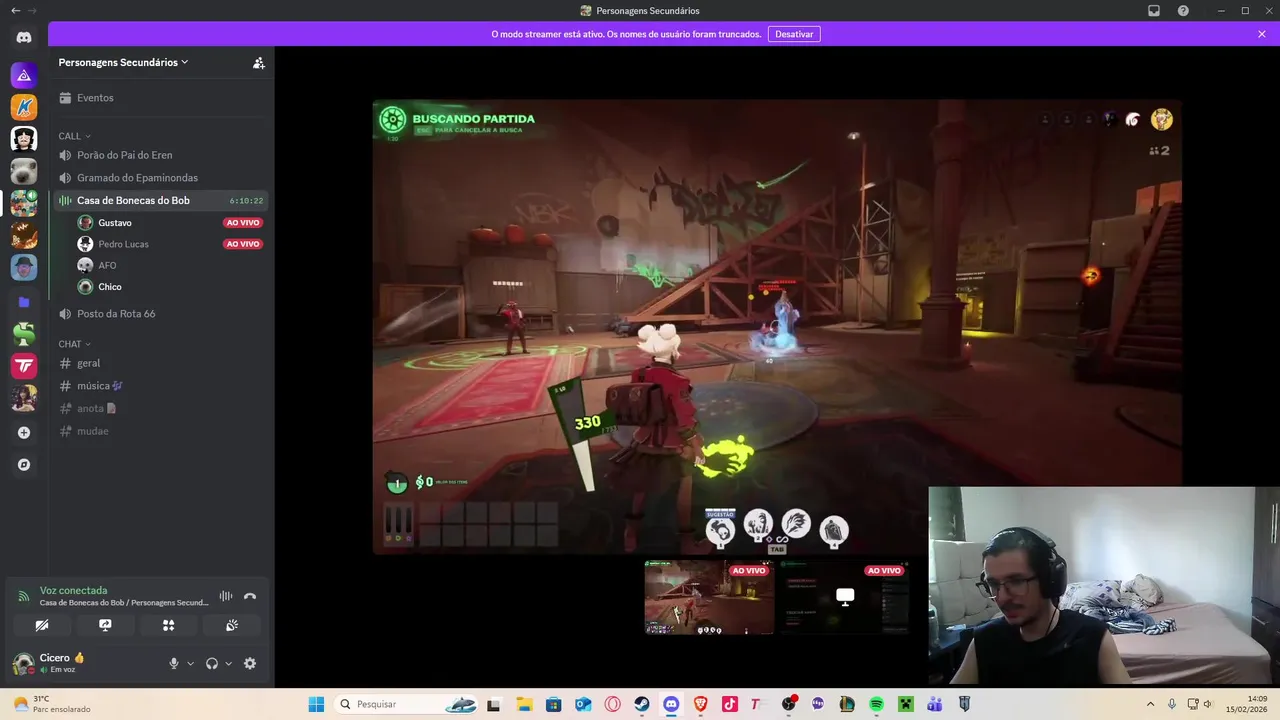1280x720 pixels.
Task: Collapse the CALL category
Action: (75, 136)
